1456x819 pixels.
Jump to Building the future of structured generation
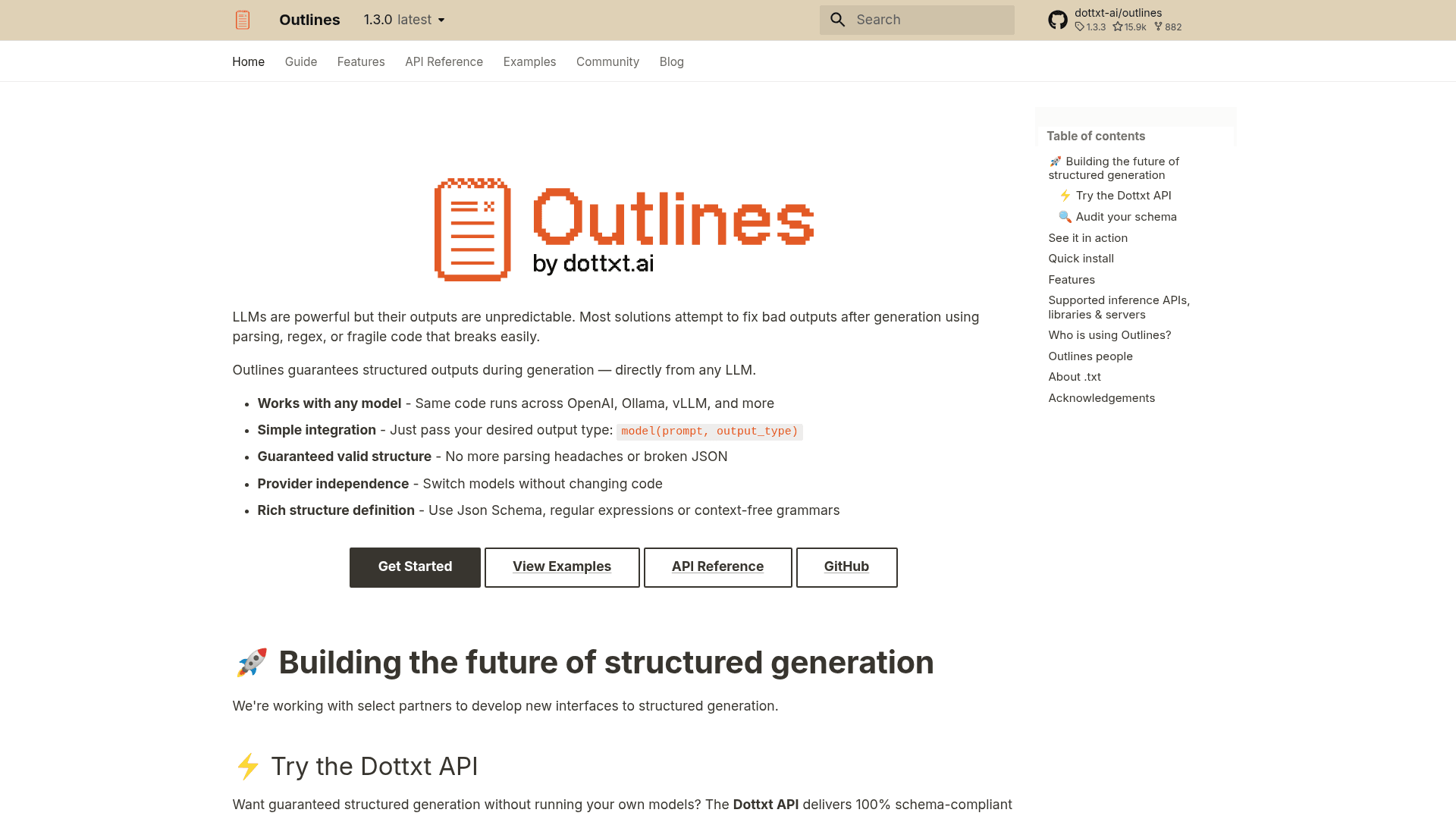[1114, 168]
